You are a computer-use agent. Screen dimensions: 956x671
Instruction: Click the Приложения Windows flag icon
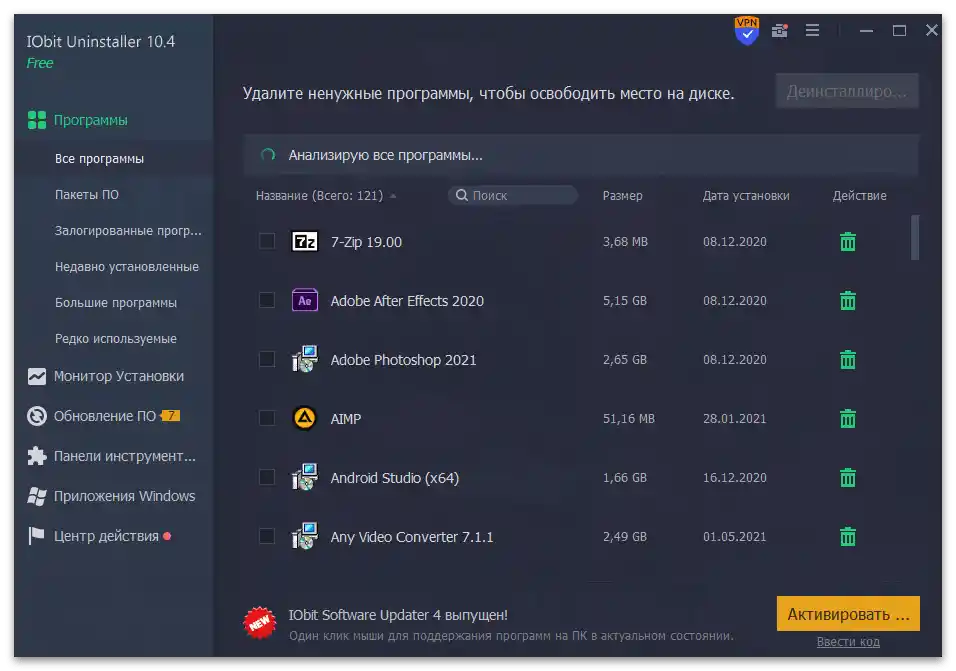click(x=37, y=496)
